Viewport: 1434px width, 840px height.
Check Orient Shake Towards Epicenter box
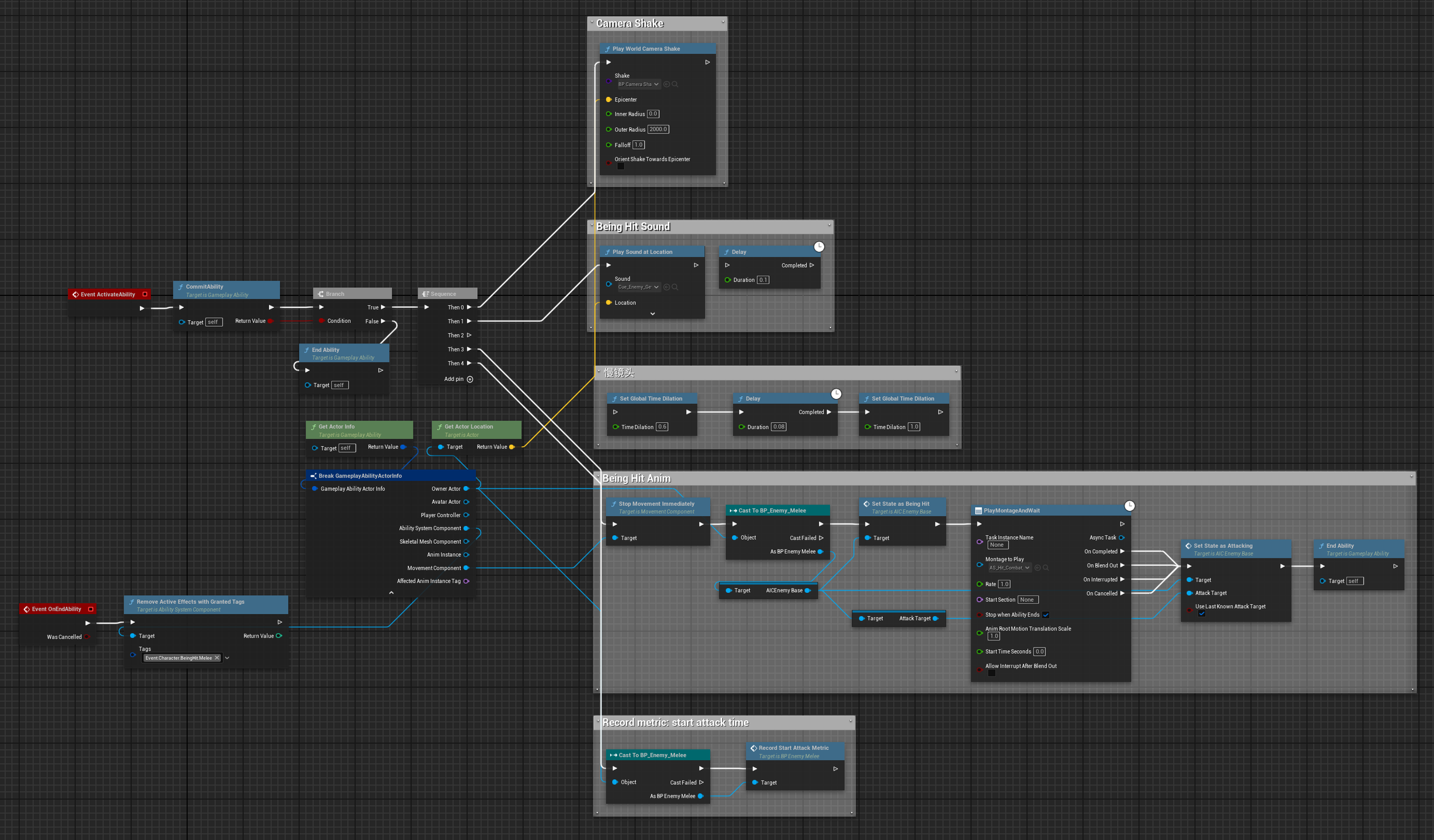pyautogui.click(x=621, y=166)
